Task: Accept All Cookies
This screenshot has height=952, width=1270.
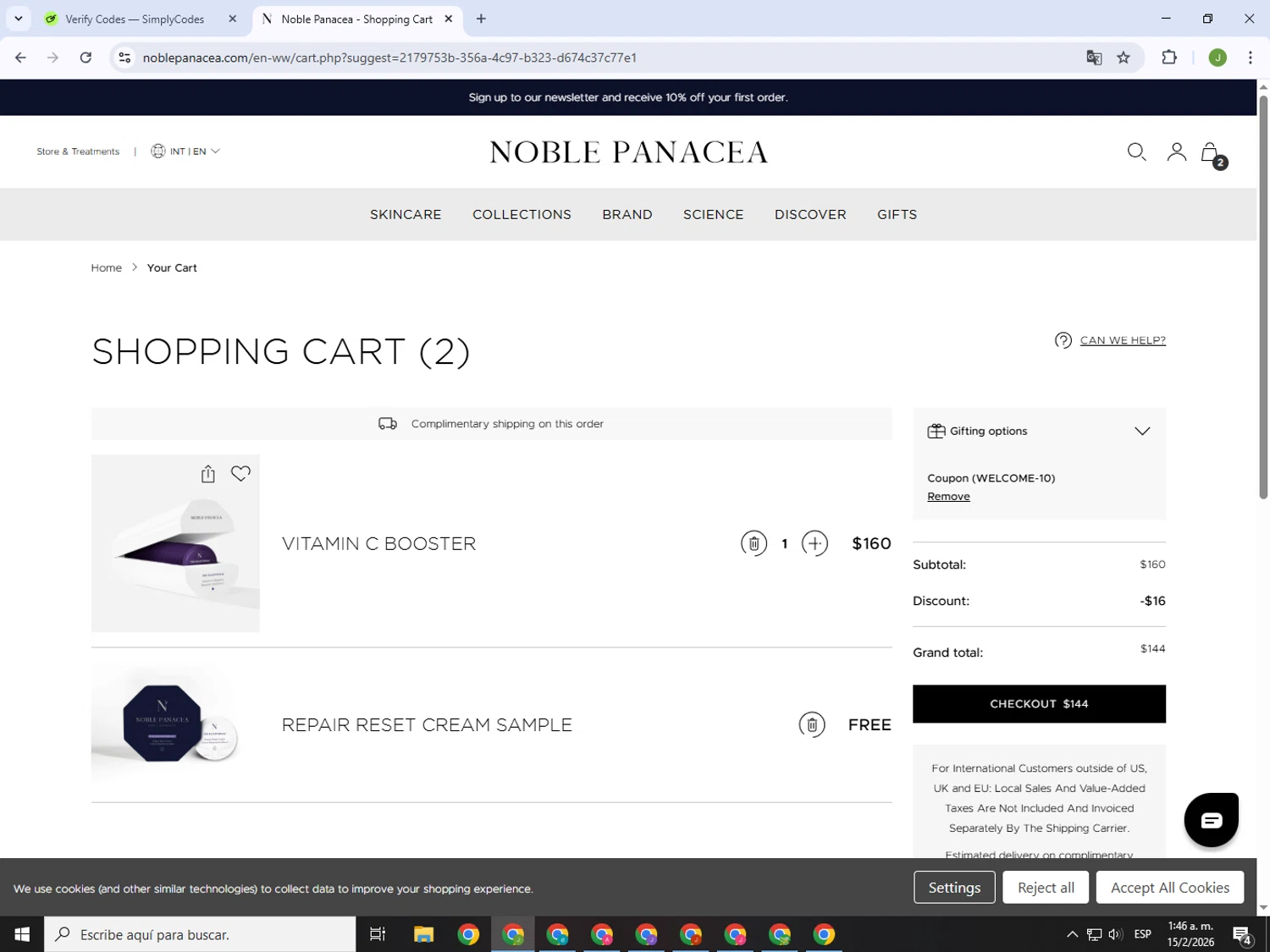Action: coord(1169,887)
